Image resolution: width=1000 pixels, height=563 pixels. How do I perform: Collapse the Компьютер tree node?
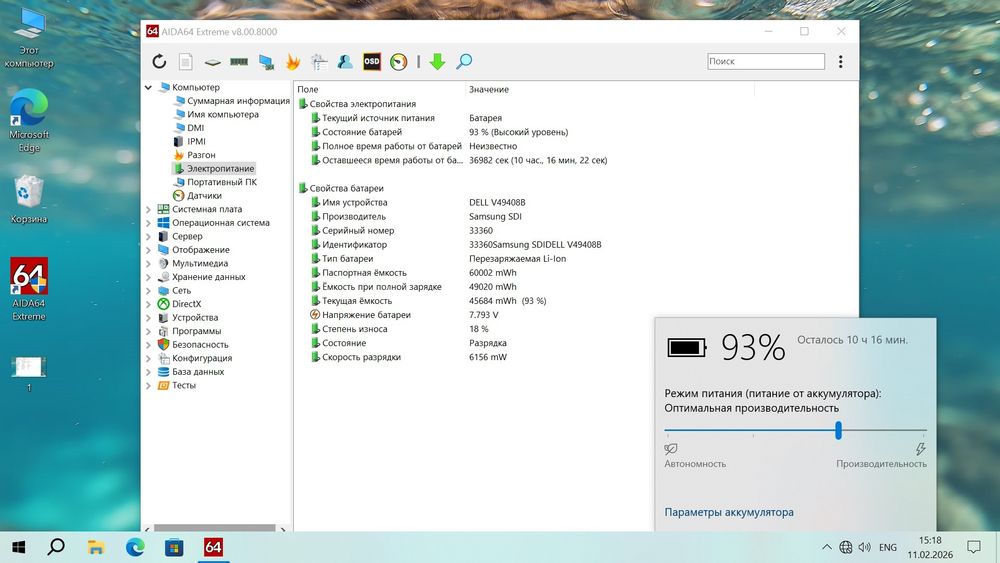coord(149,87)
